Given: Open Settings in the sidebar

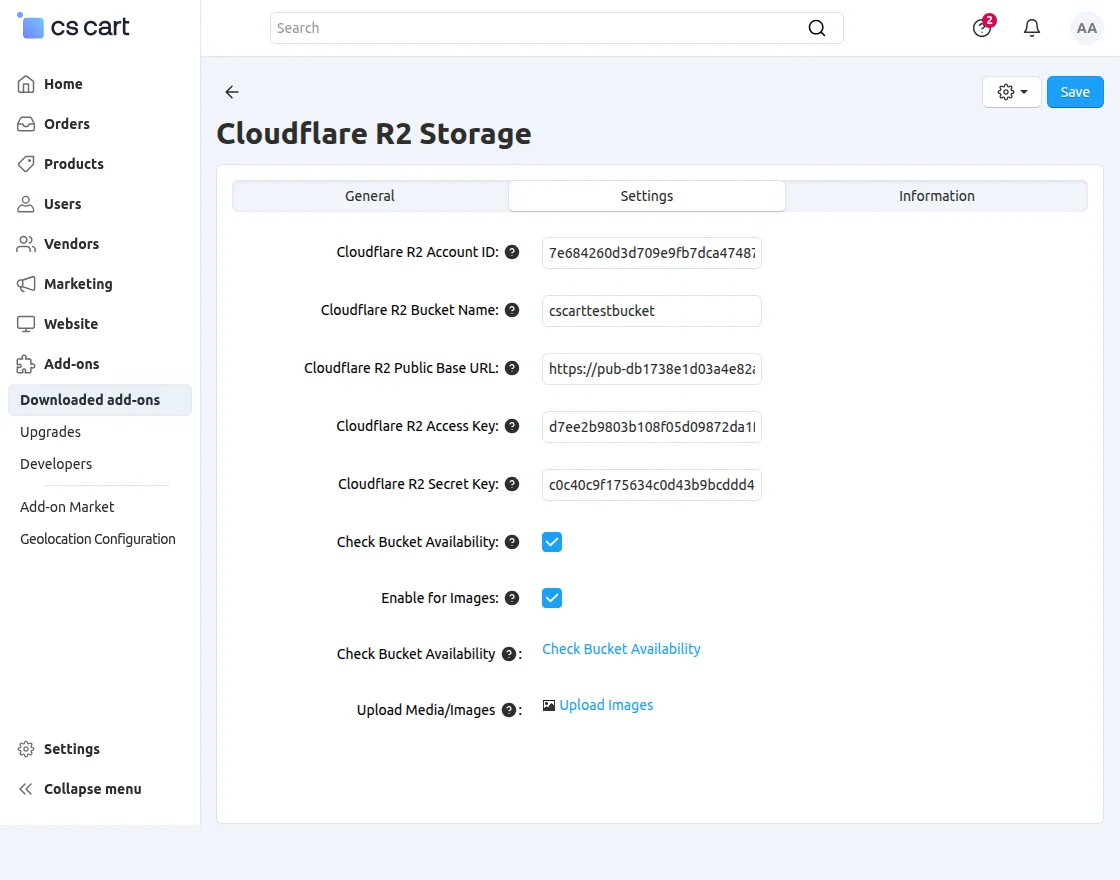Looking at the screenshot, I should pos(71,749).
